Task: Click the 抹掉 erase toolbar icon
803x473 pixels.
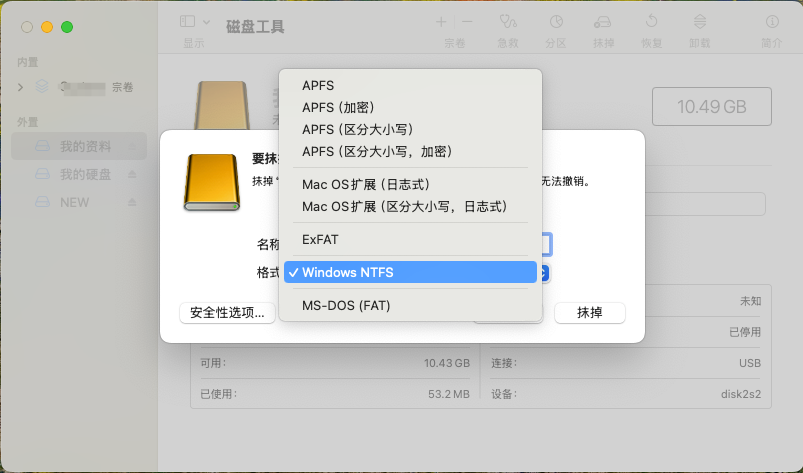Action: coord(603,22)
